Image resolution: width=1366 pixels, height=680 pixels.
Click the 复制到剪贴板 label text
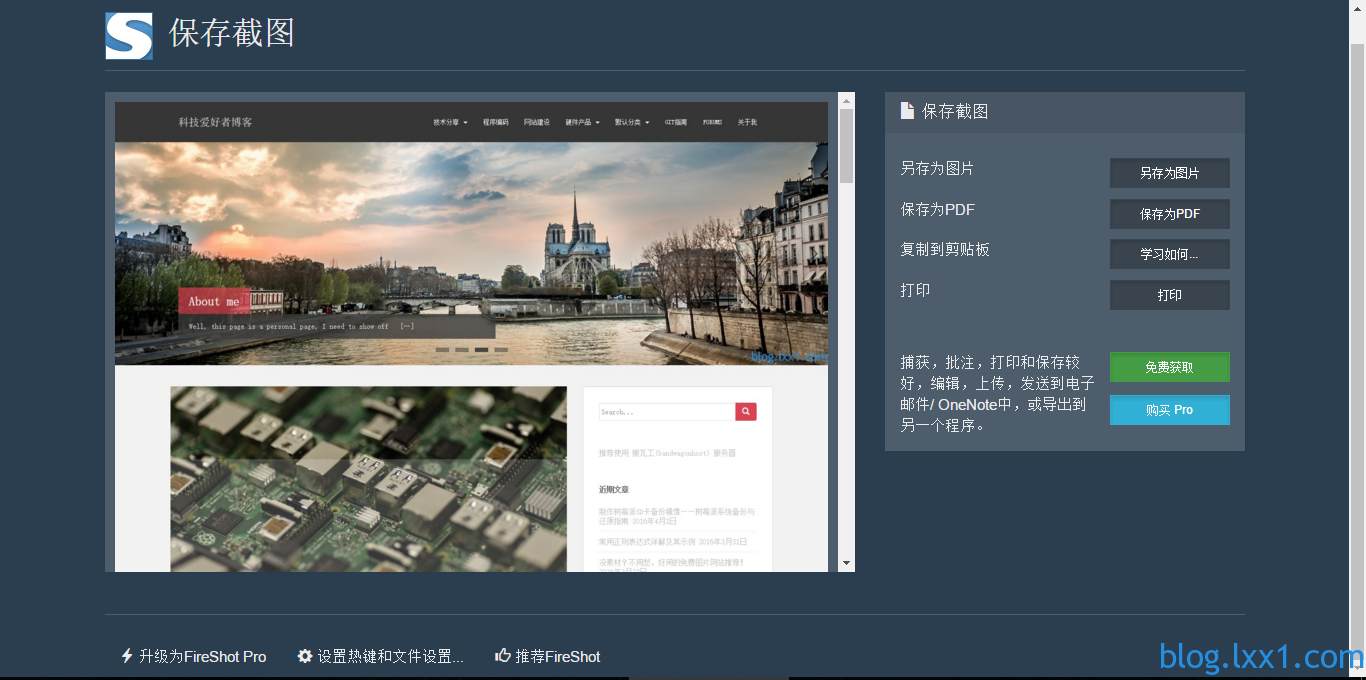pos(945,249)
